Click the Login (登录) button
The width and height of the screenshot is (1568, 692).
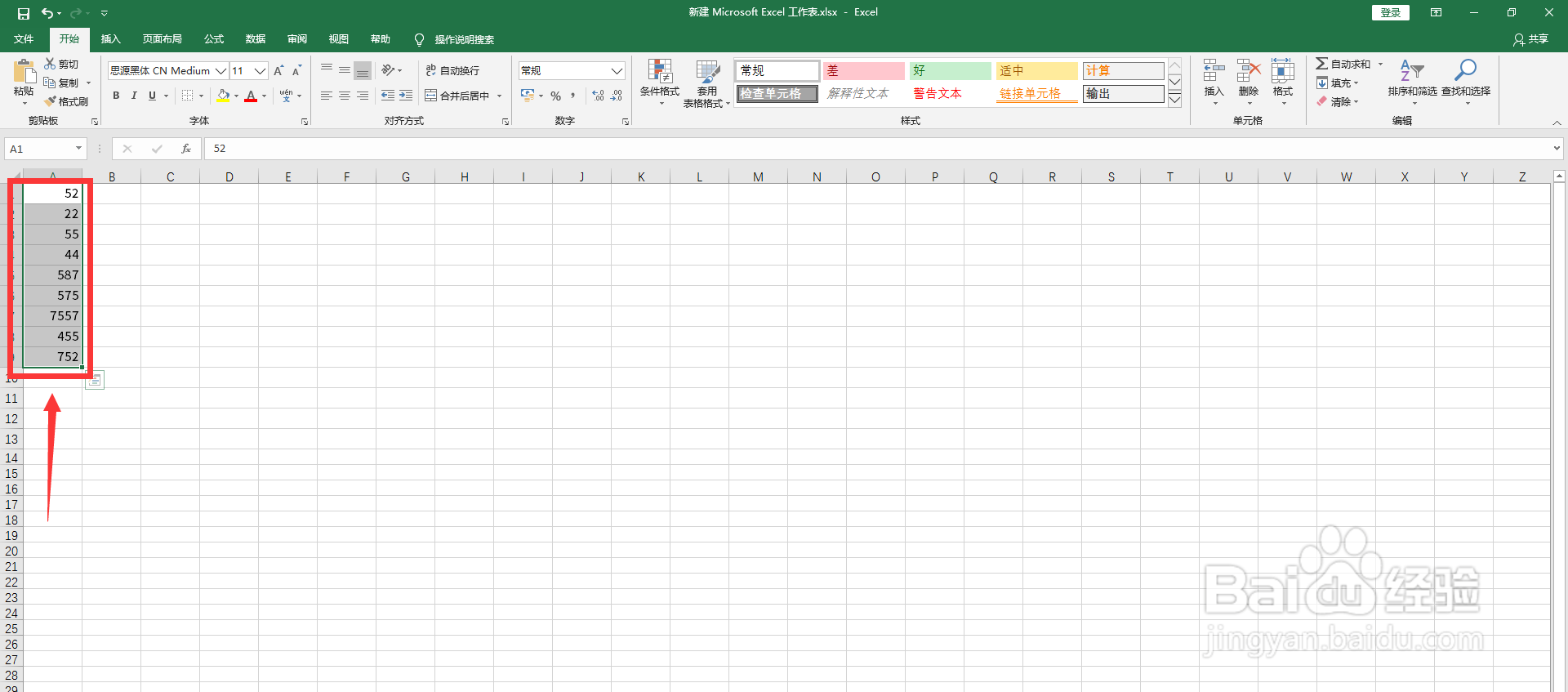pyautogui.click(x=1391, y=12)
